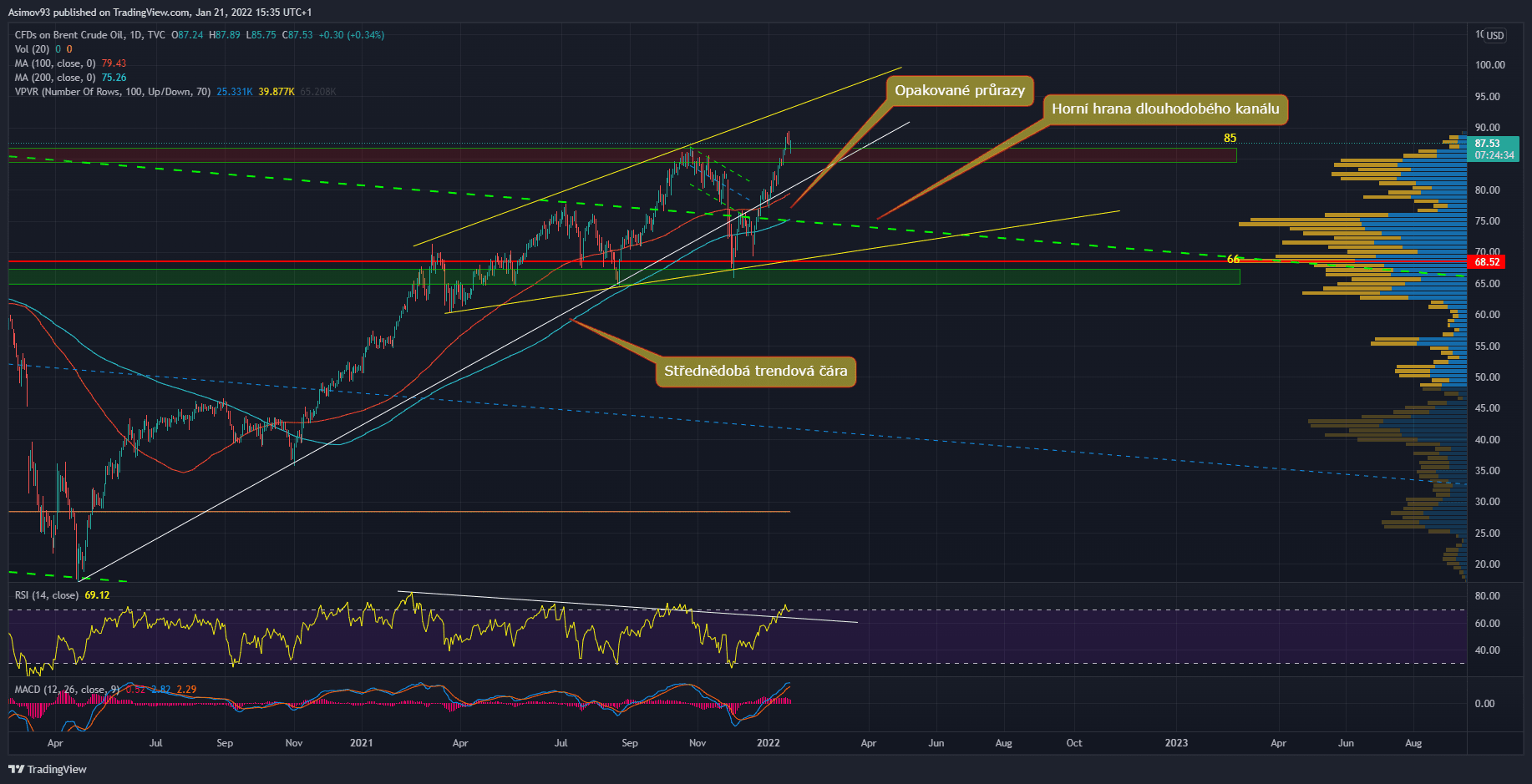Click the 2022 label on time axis

(768, 743)
